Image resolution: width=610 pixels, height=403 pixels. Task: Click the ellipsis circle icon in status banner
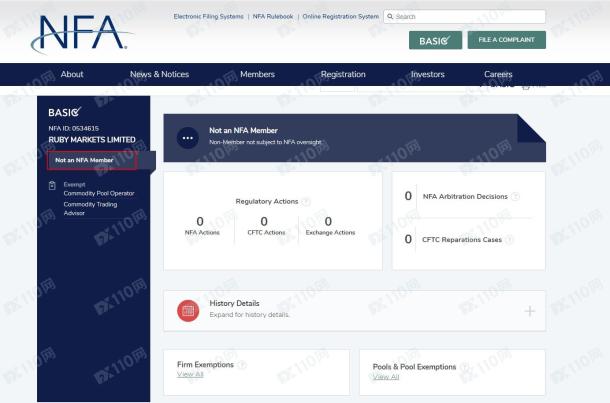[188, 138]
